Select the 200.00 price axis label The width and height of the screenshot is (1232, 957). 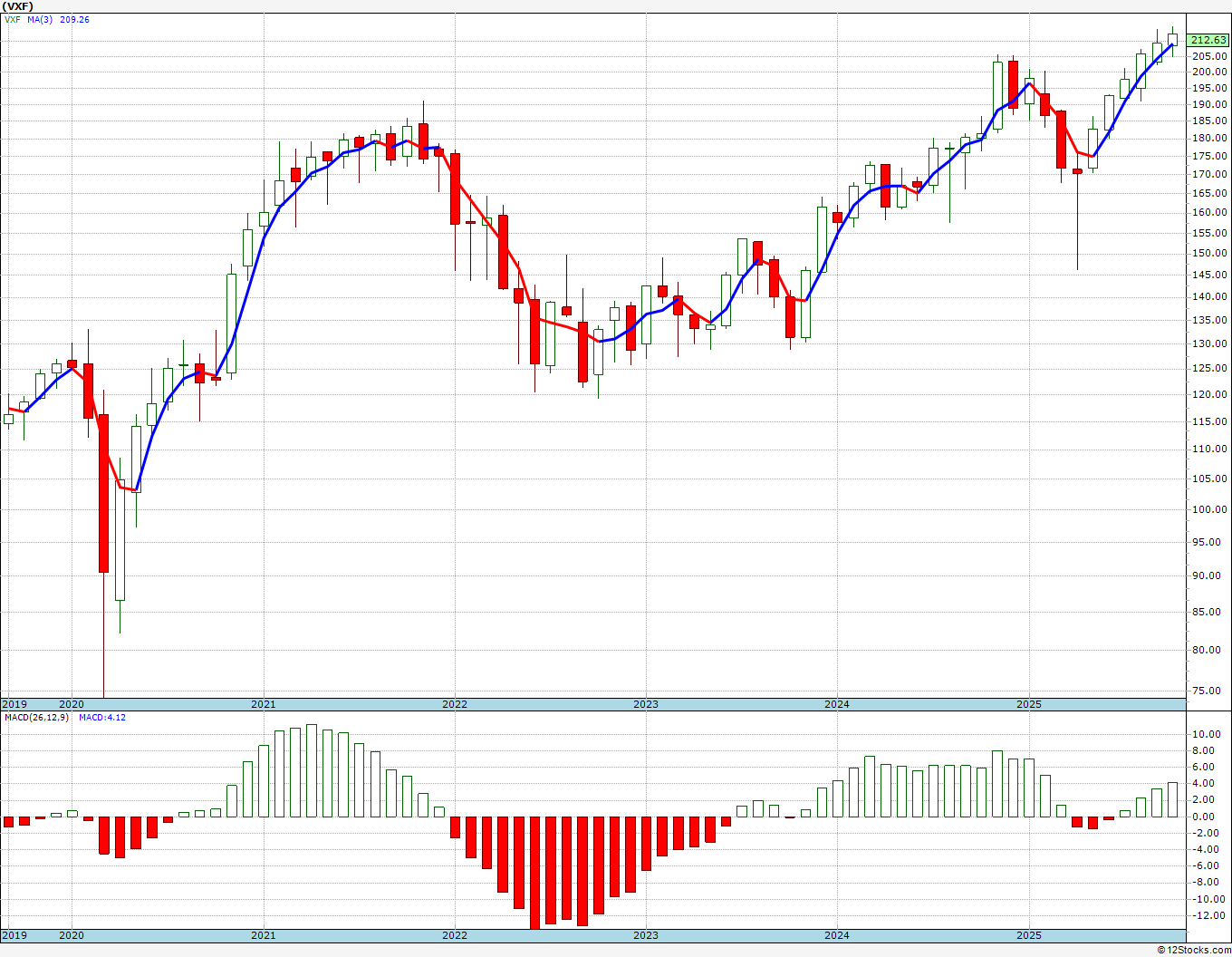(1210, 72)
